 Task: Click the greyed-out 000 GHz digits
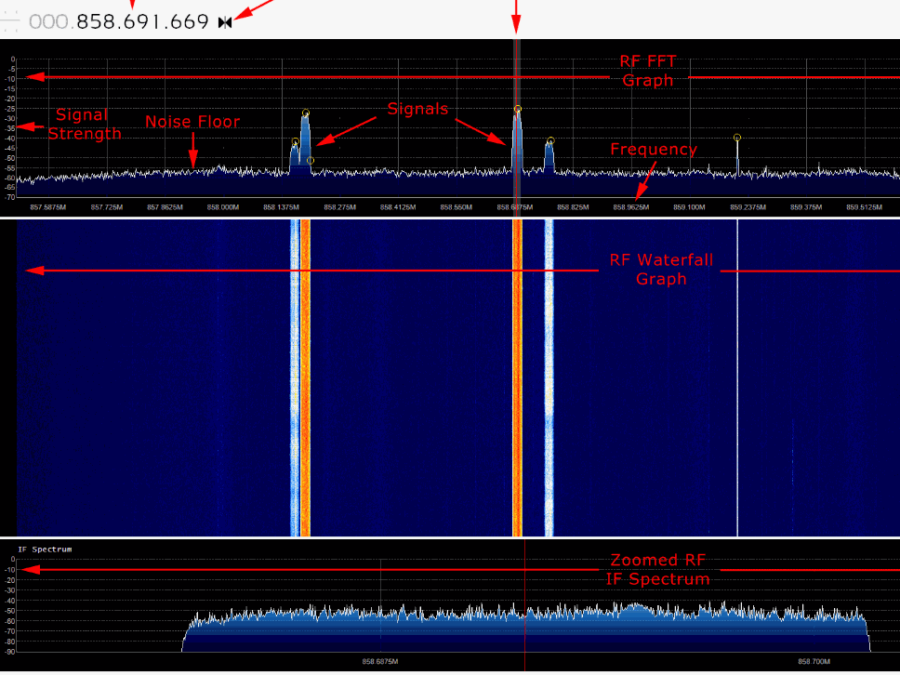[48, 22]
